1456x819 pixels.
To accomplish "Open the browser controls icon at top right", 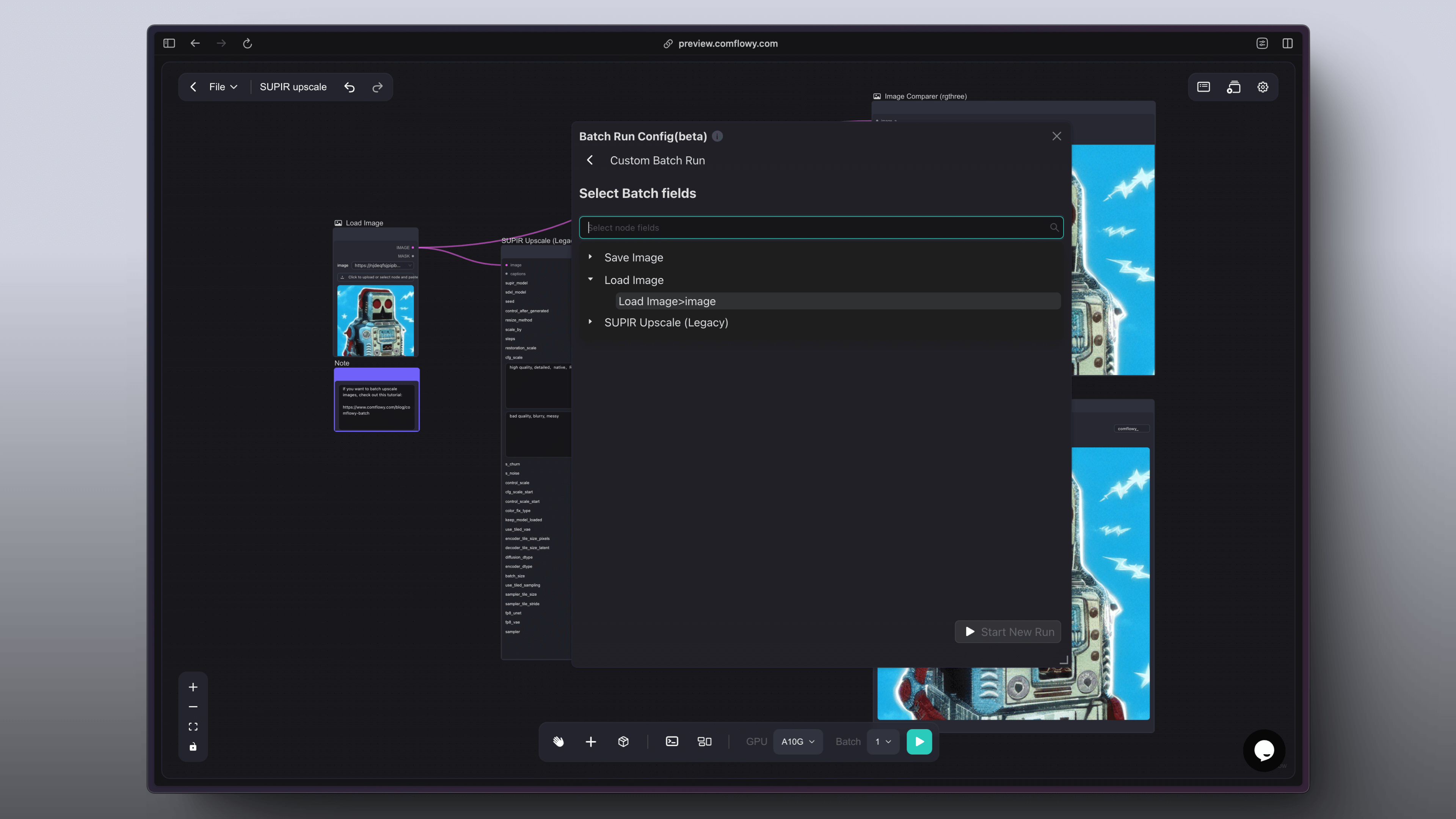I will (1262, 44).
